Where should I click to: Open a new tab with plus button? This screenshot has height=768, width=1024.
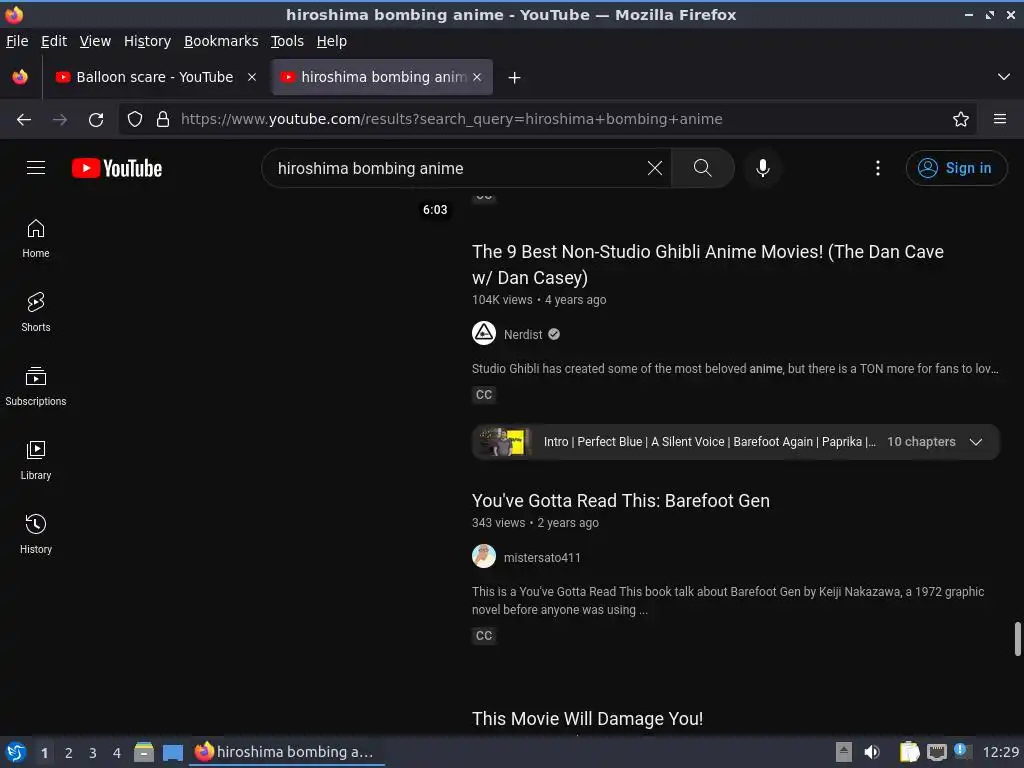(515, 78)
